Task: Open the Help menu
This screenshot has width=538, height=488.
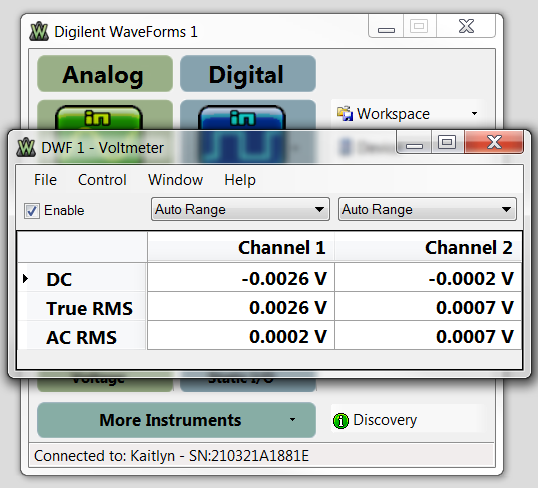Action: click(240, 180)
